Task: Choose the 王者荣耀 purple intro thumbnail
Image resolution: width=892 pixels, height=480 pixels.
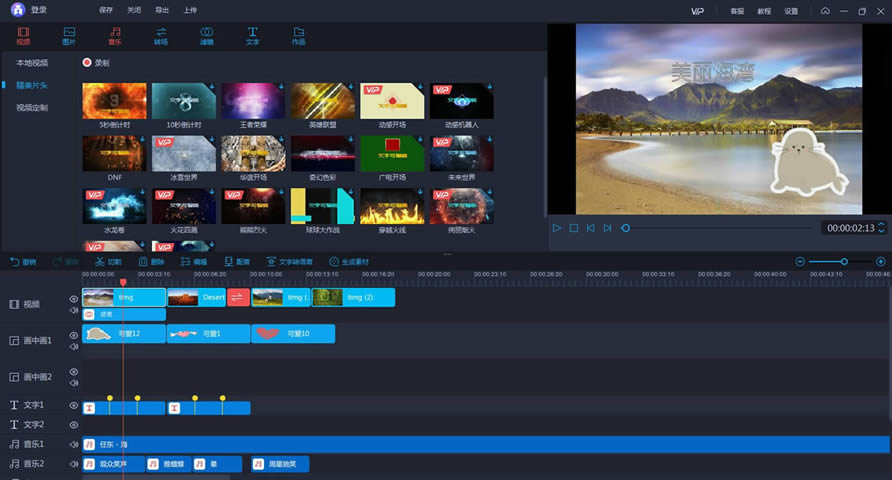Action: coord(253,101)
